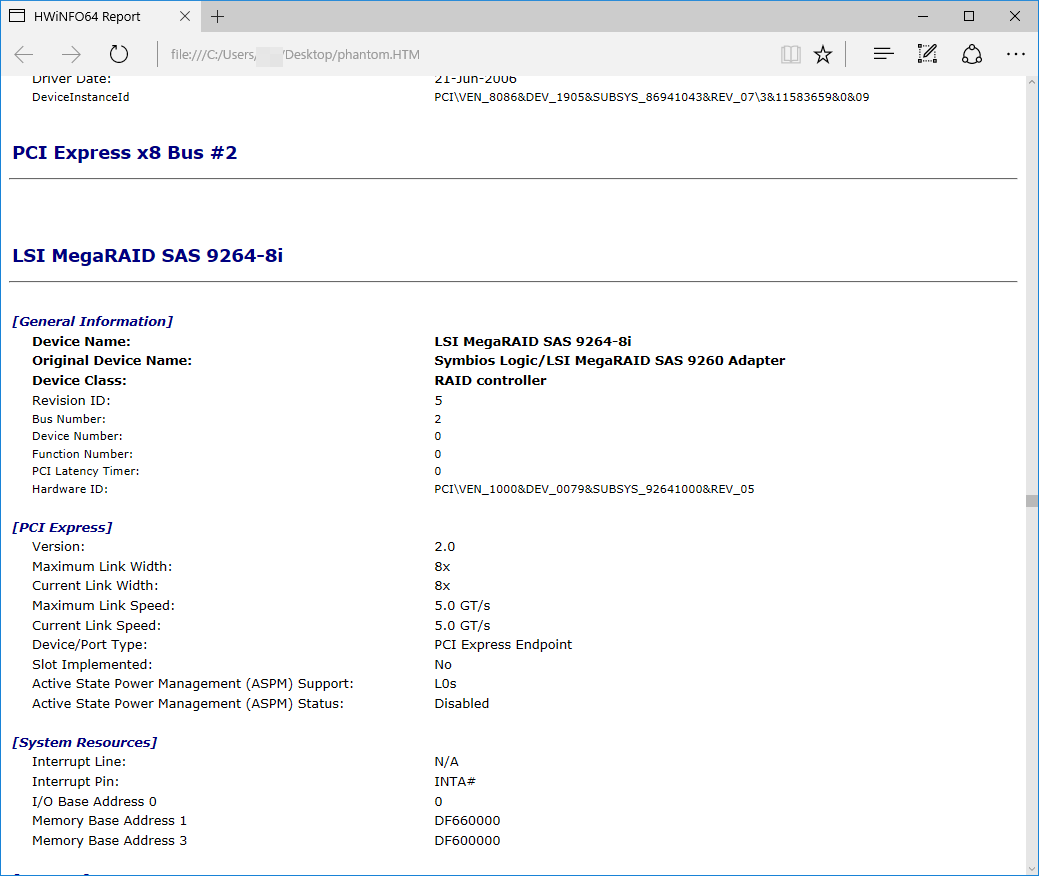Click the scrollbar up arrow
This screenshot has width=1039, height=876.
[1032, 82]
